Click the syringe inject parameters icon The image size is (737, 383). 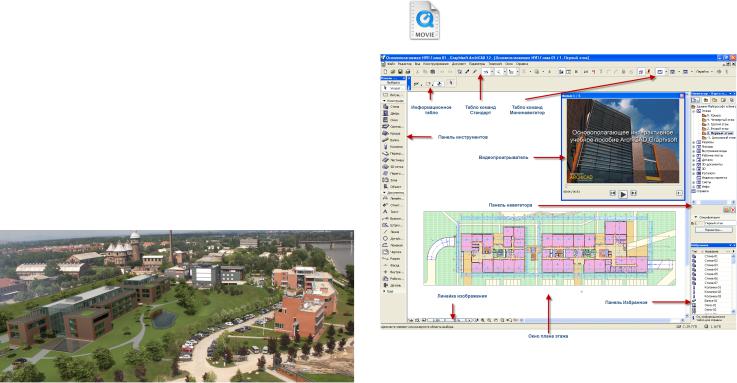pos(475,71)
